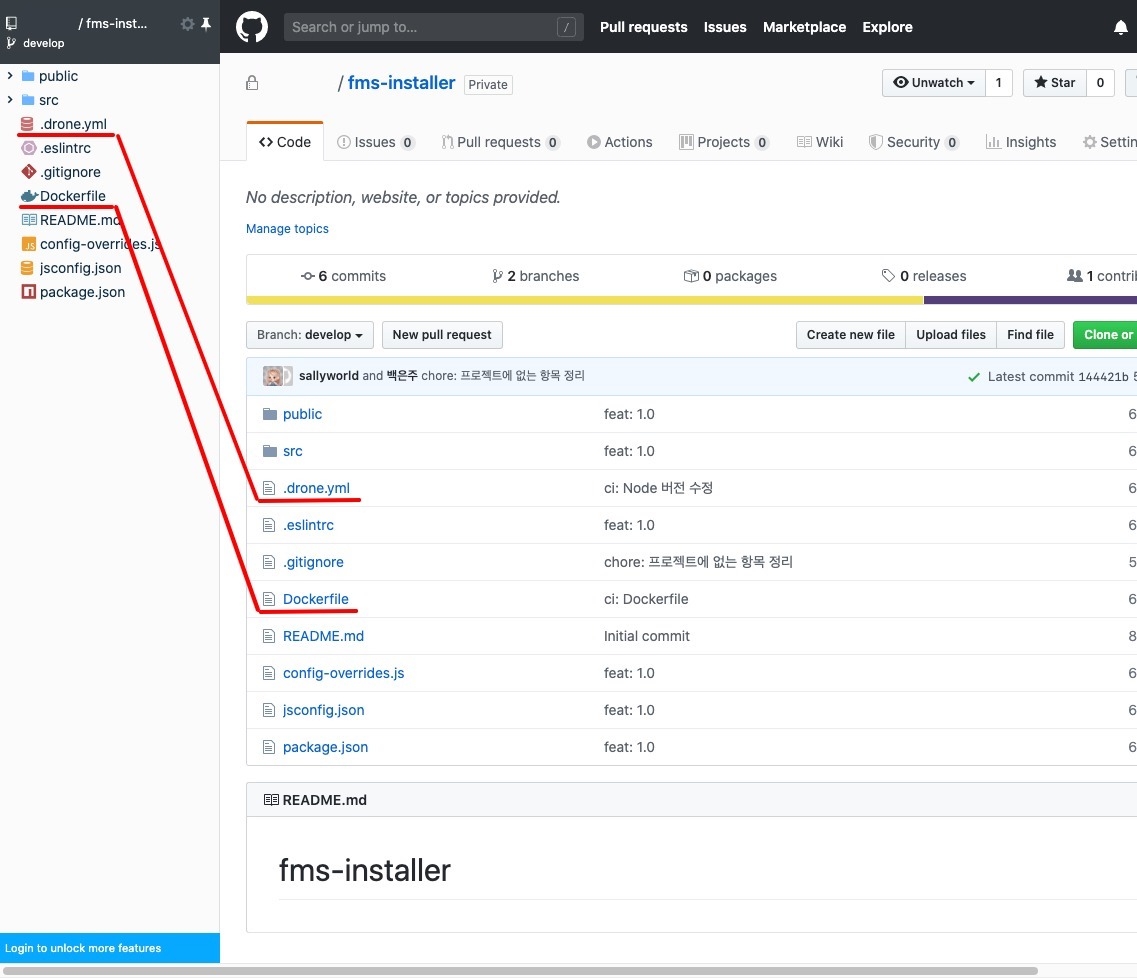Focus the Search or jump to field

(420, 27)
